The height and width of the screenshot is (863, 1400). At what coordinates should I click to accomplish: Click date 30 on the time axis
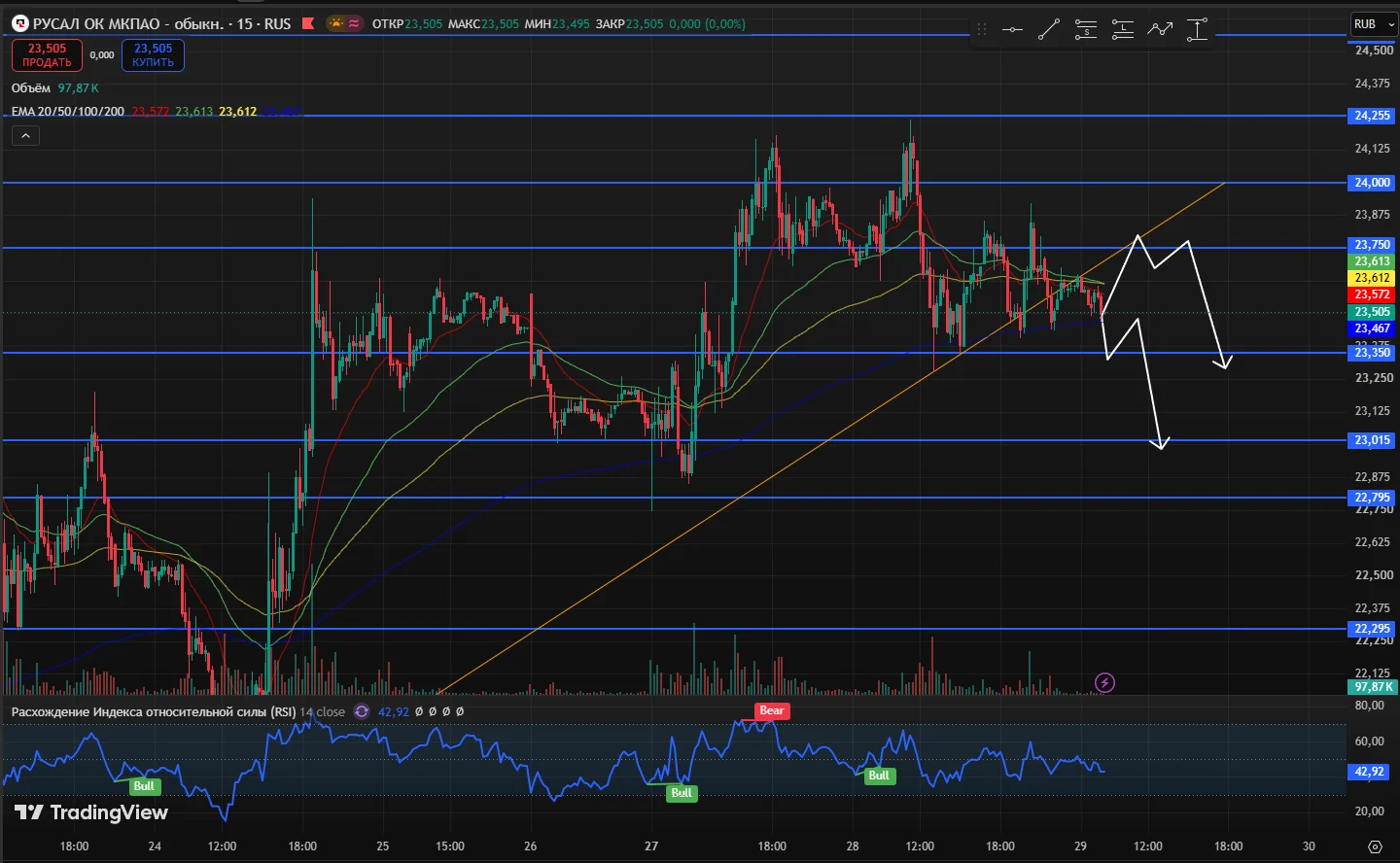(x=1310, y=846)
